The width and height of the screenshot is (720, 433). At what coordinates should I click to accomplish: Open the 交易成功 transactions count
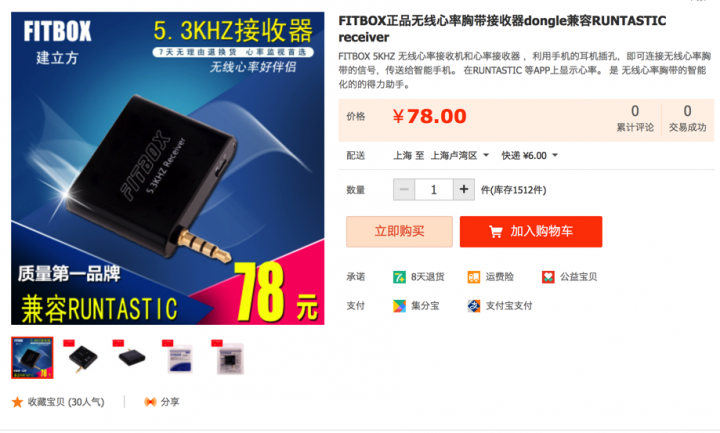point(687,118)
